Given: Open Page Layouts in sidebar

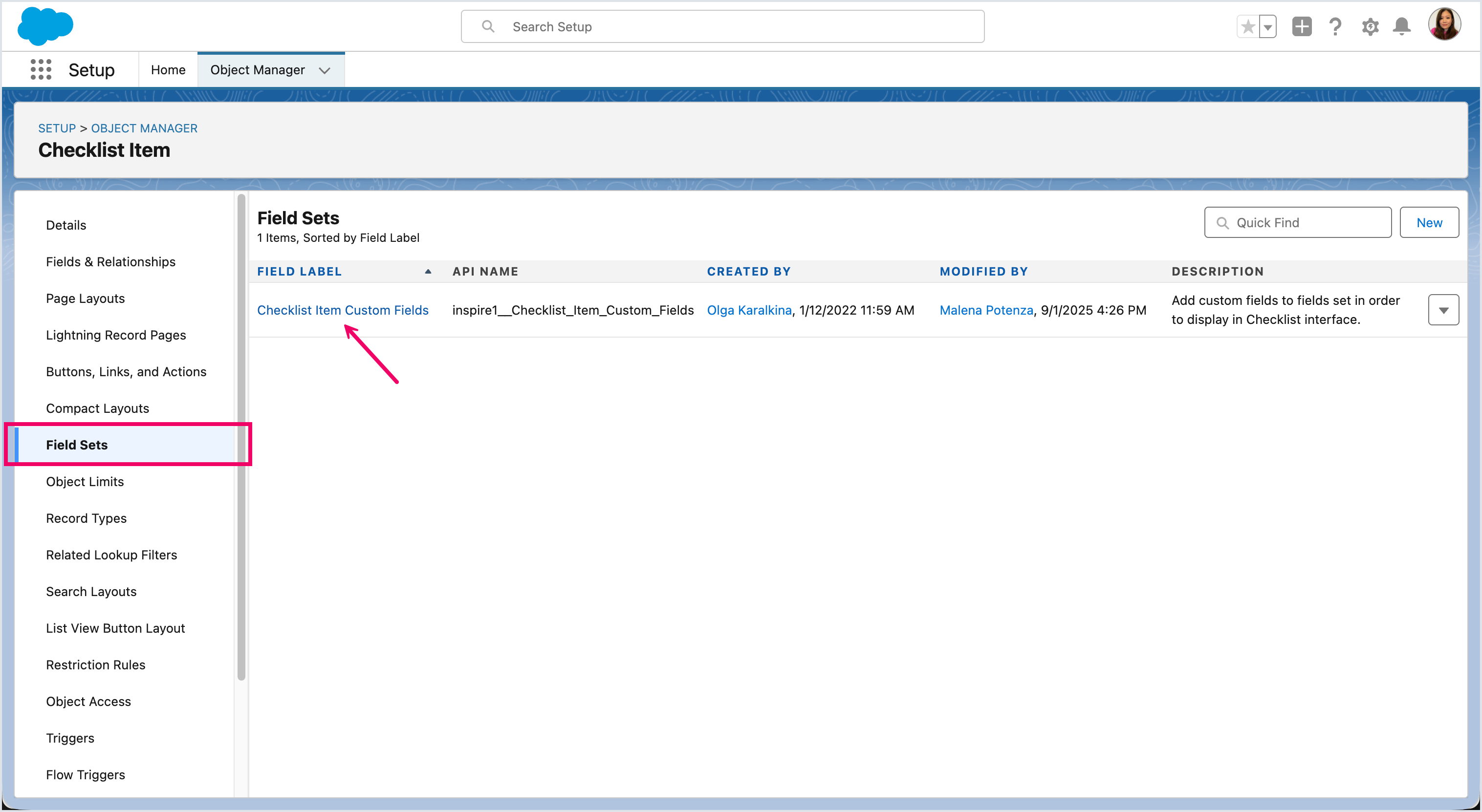Looking at the screenshot, I should (85, 299).
